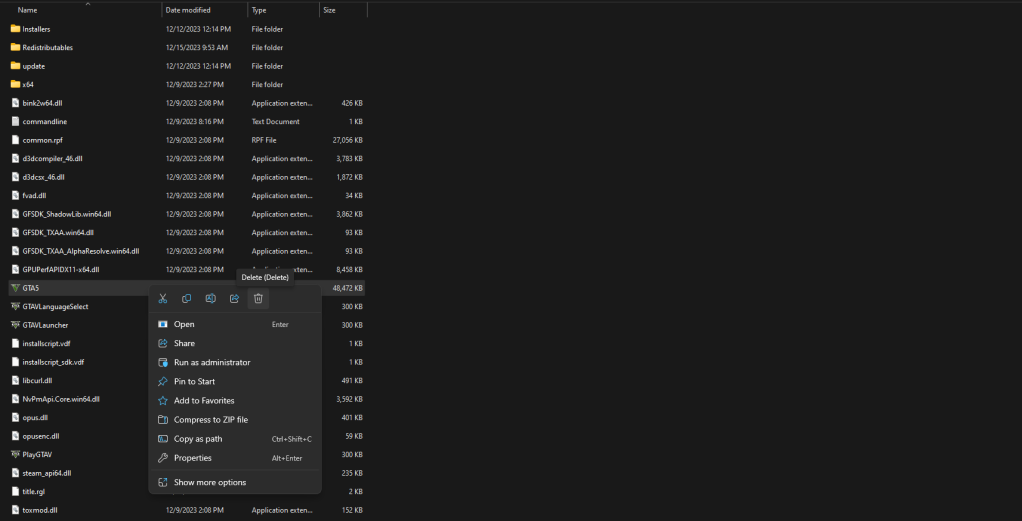Open Properties from the context menu
The image size is (1022, 521).
point(193,458)
